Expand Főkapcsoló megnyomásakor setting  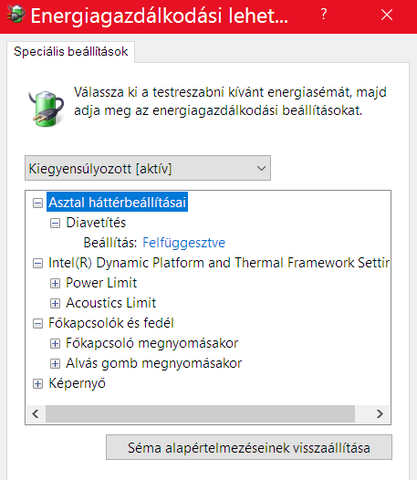tap(55, 343)
